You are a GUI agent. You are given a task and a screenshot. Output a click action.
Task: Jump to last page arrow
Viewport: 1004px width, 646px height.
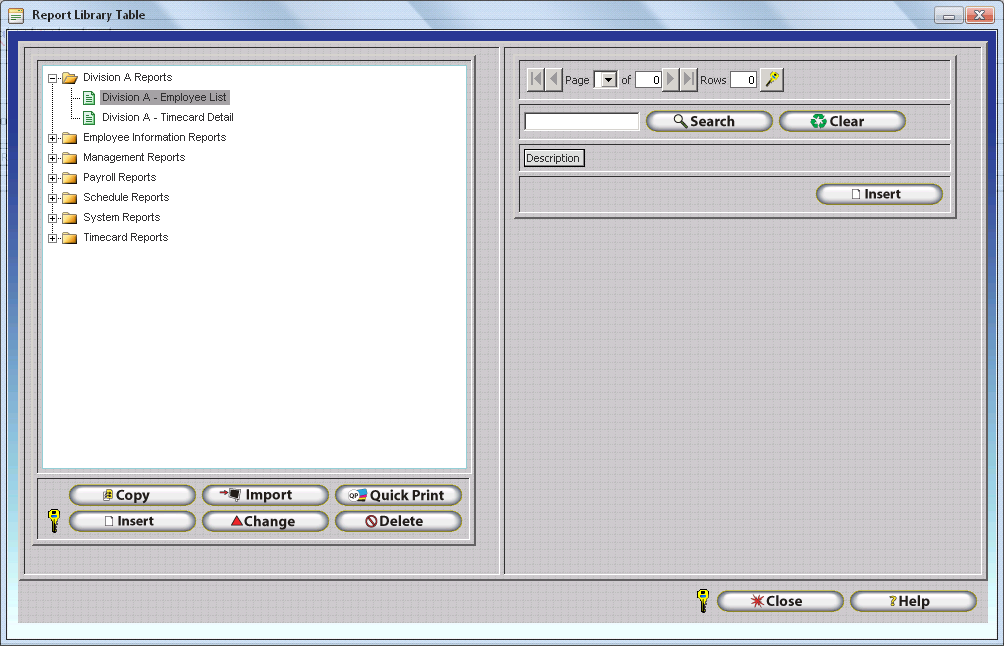coord(689,80)
